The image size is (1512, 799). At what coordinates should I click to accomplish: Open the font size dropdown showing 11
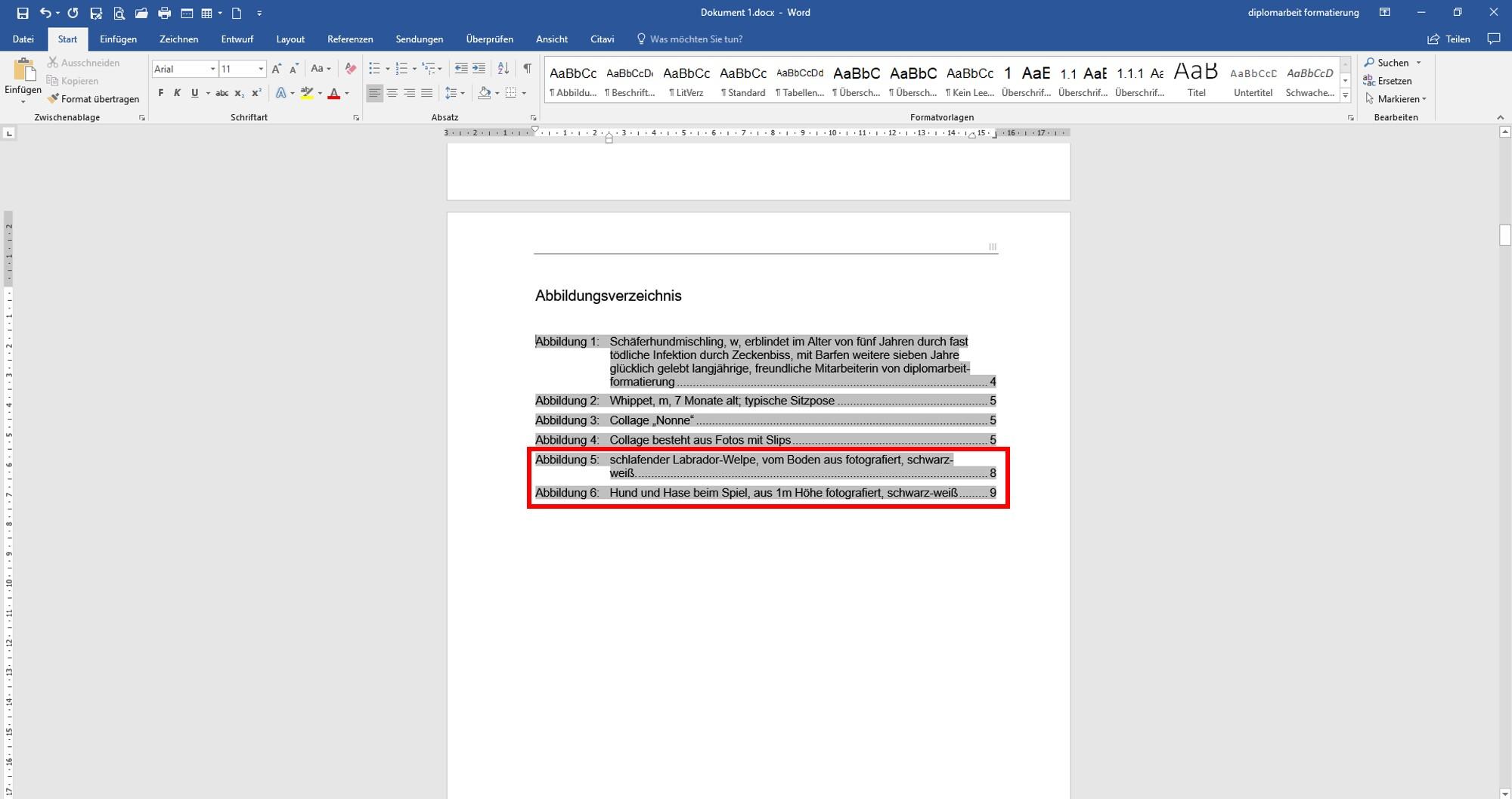pyautogui.click(x=261, y=69)
